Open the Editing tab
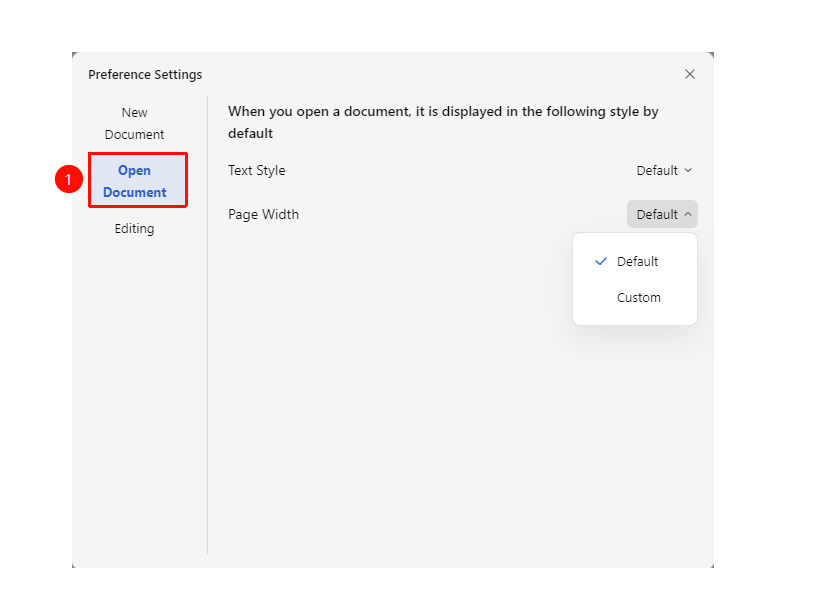 pos(134,229)
